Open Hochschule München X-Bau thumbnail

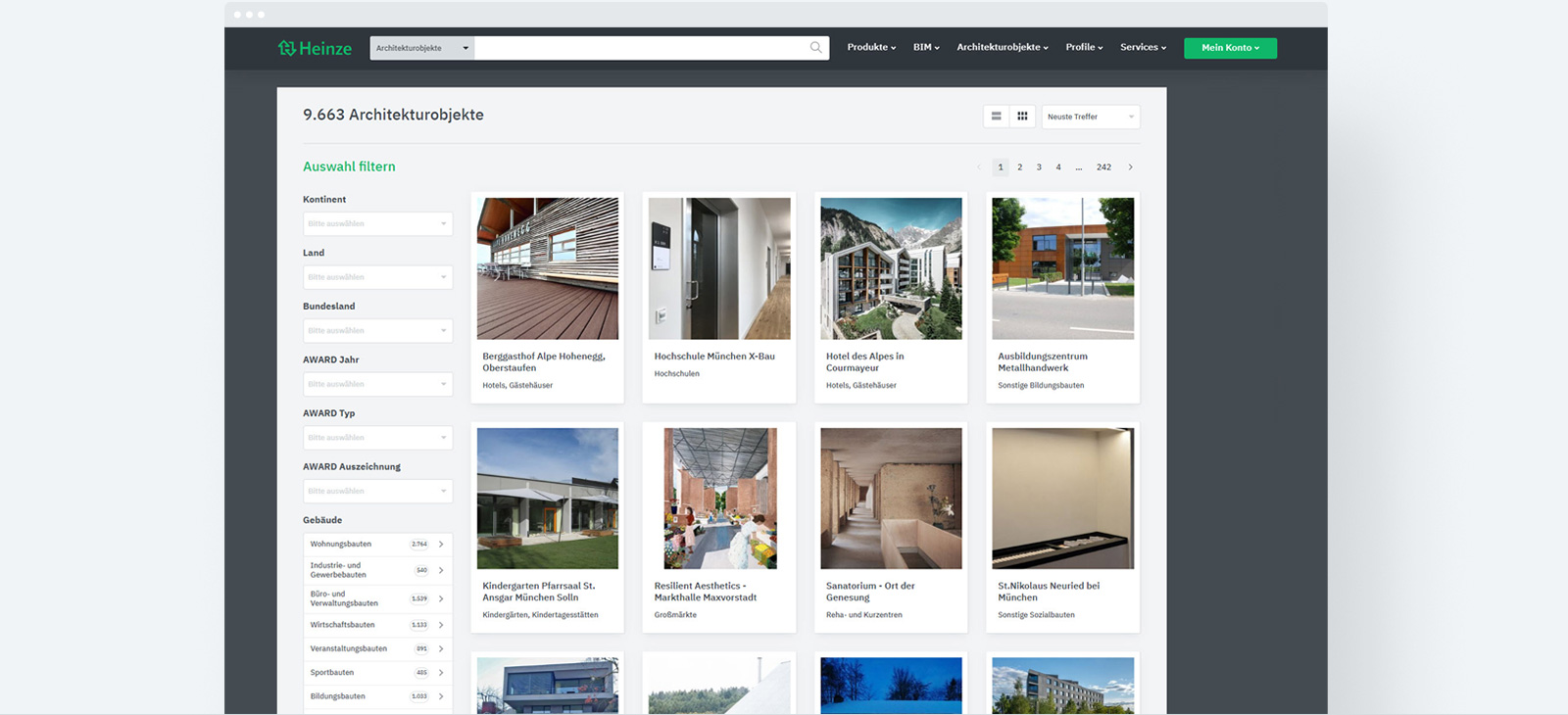719,268
